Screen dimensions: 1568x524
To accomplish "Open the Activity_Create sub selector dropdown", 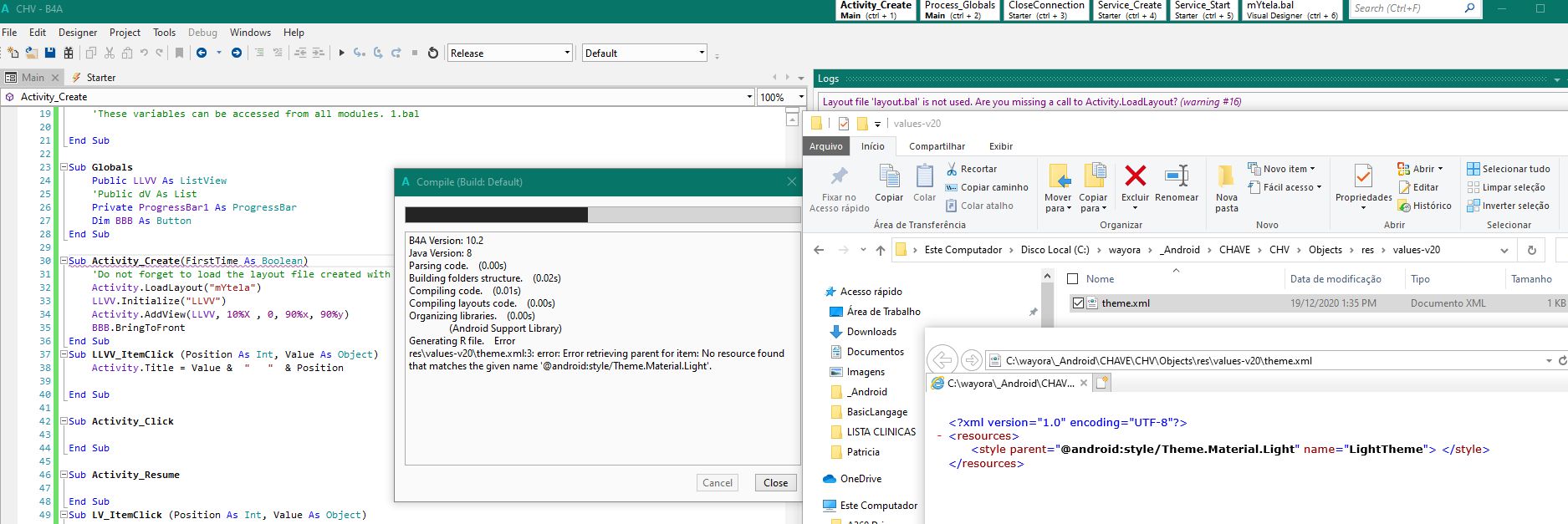I will point(749,97).
